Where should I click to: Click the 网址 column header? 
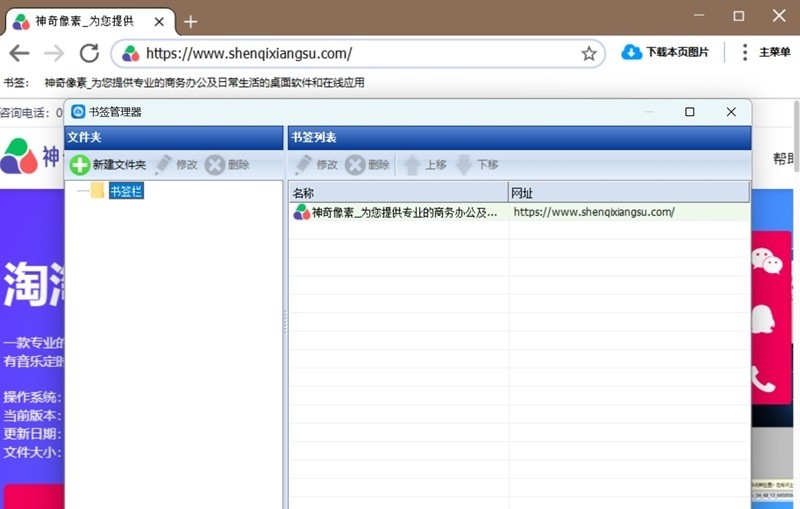[x=629, y=193]
